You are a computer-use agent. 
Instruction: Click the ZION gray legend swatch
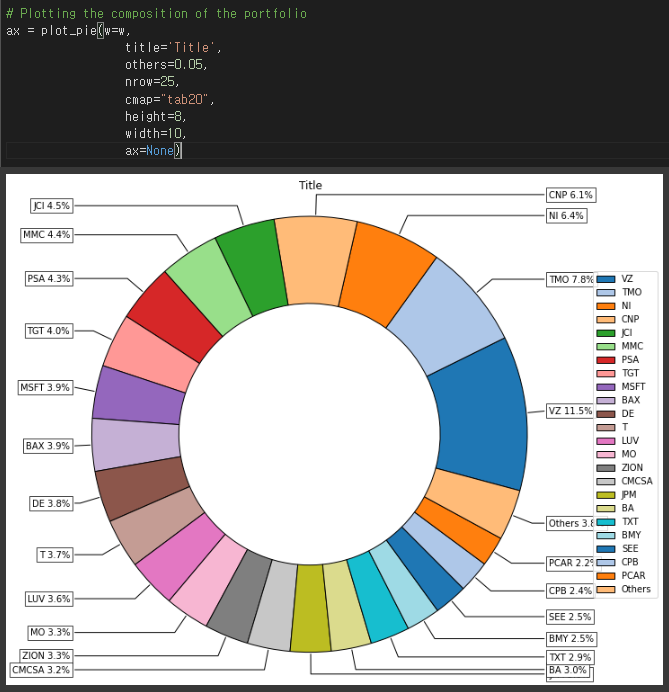pos(605,468)
